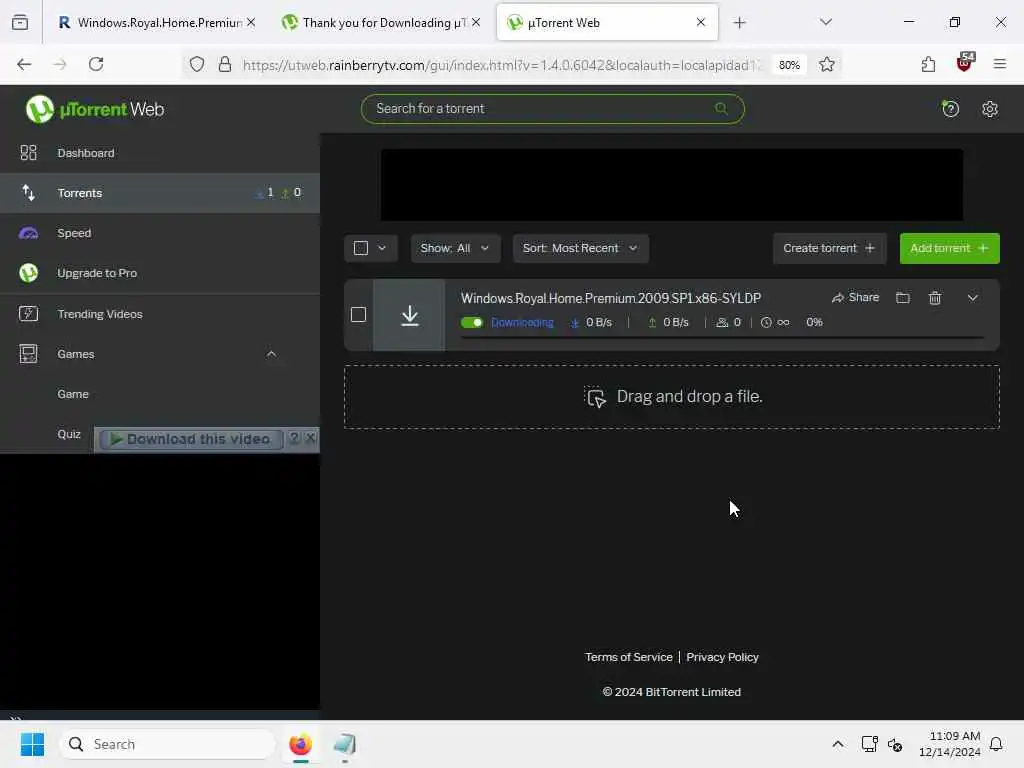The image size is (1024, 768).
Task: Close the Download this video bar
Action: (311, 438)
